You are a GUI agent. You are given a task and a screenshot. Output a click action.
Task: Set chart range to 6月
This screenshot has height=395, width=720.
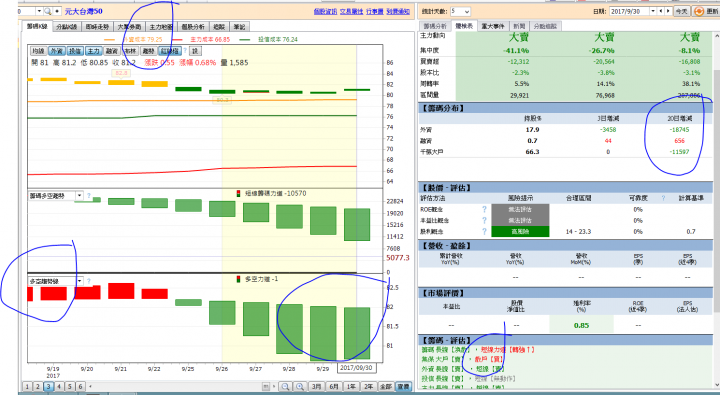click(x=334, y=387)
